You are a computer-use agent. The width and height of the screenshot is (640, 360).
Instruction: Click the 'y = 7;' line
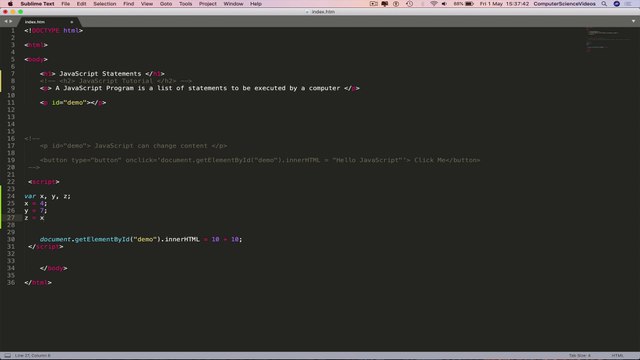(36, 211)
